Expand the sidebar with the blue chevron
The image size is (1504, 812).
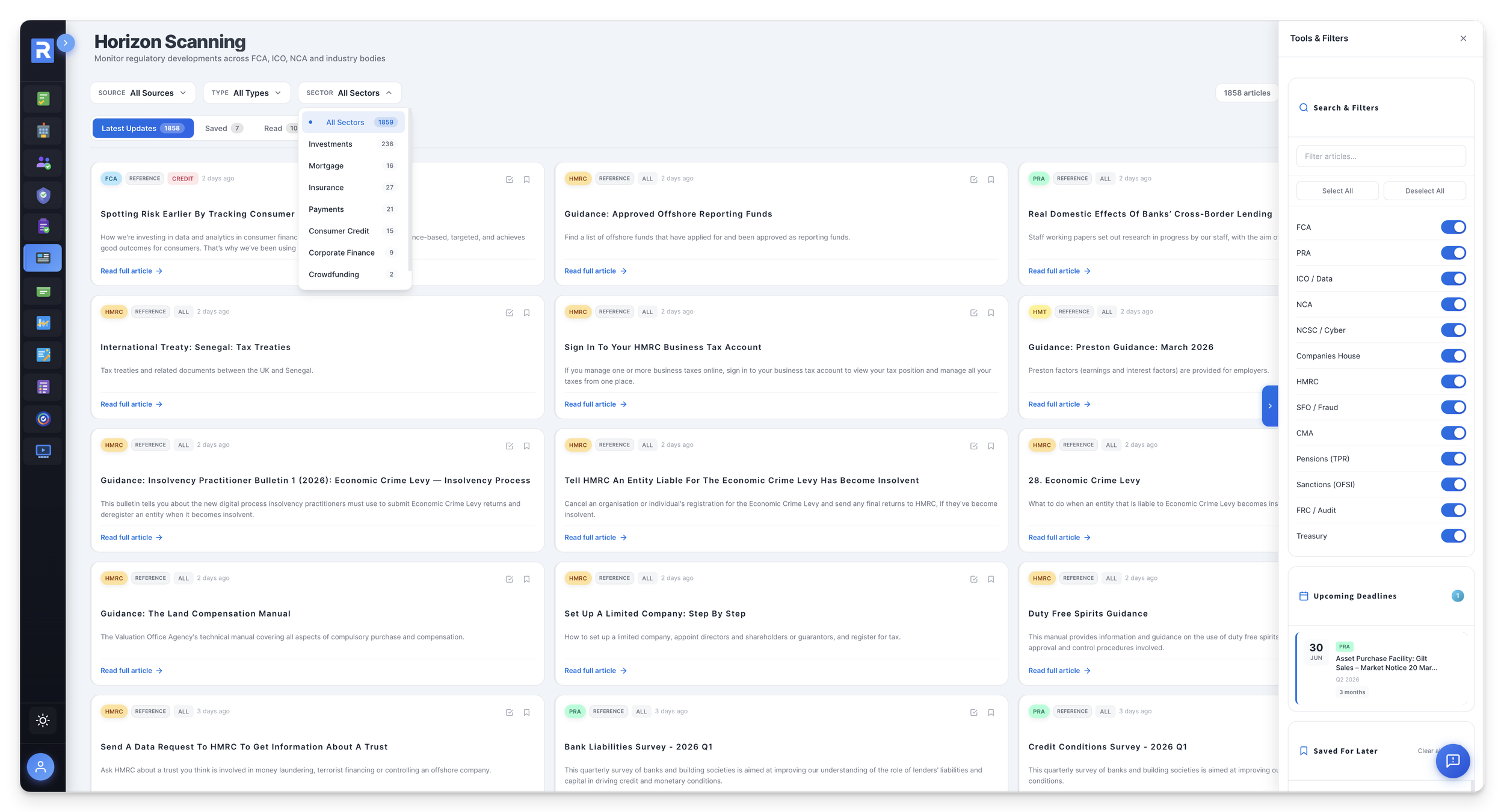(x=66, y=43)
